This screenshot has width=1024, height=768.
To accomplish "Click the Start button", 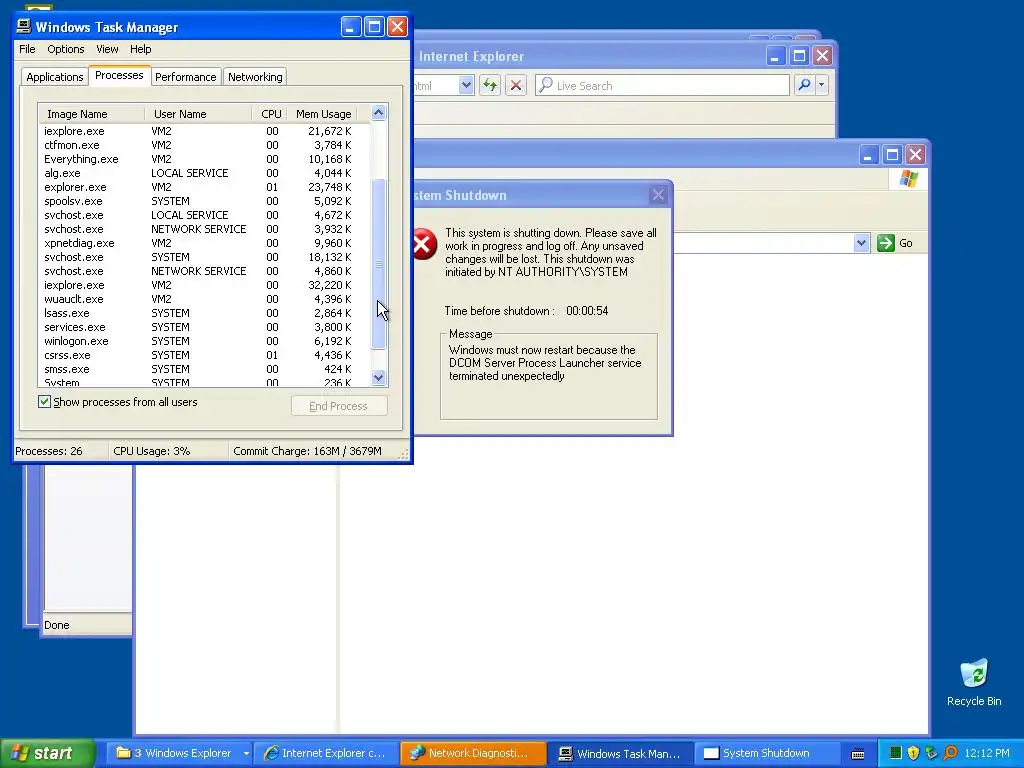I will 47,753.
